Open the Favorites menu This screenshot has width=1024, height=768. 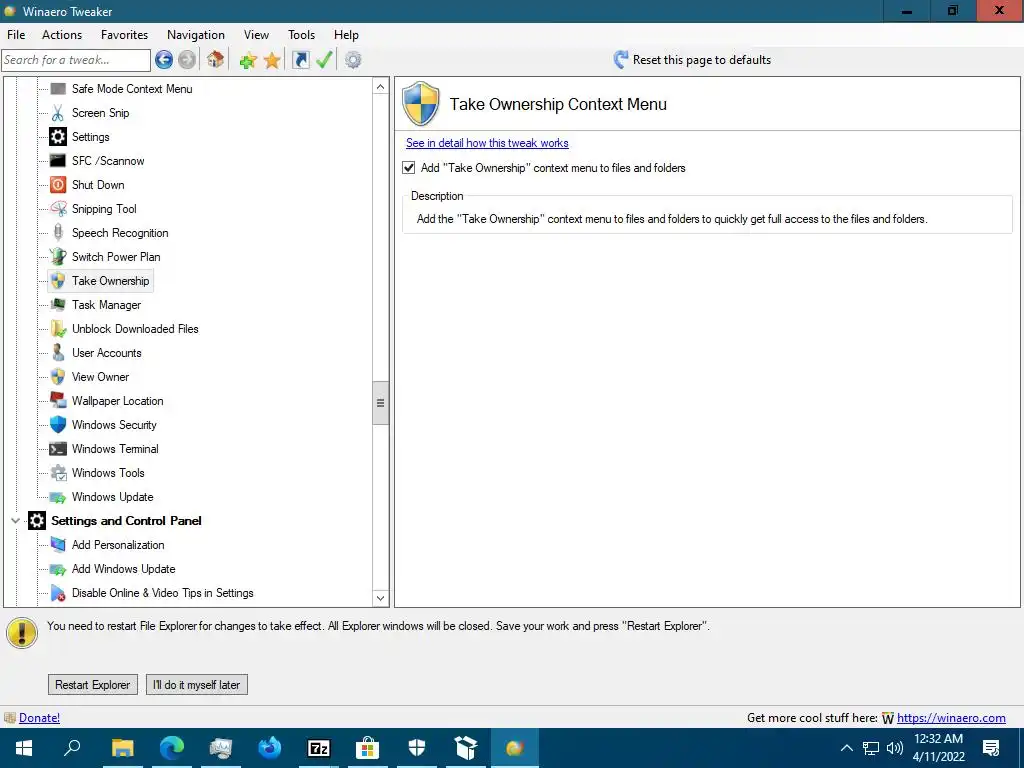124,35
